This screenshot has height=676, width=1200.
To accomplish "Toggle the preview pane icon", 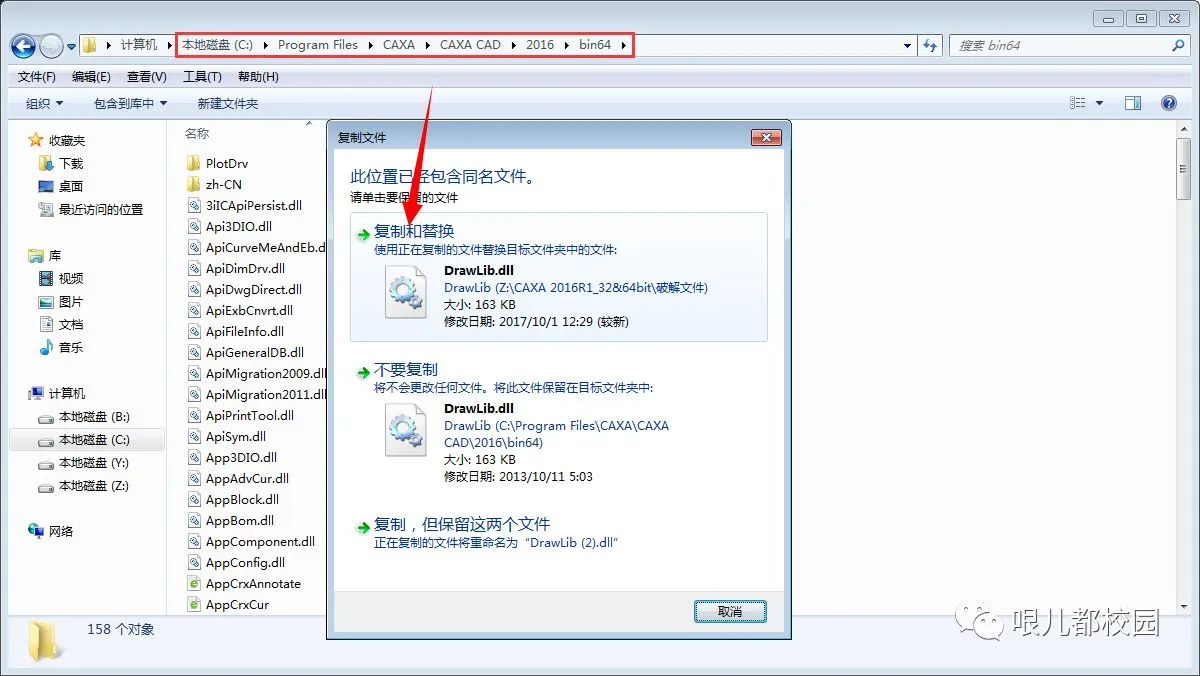I will [1133, 103].
